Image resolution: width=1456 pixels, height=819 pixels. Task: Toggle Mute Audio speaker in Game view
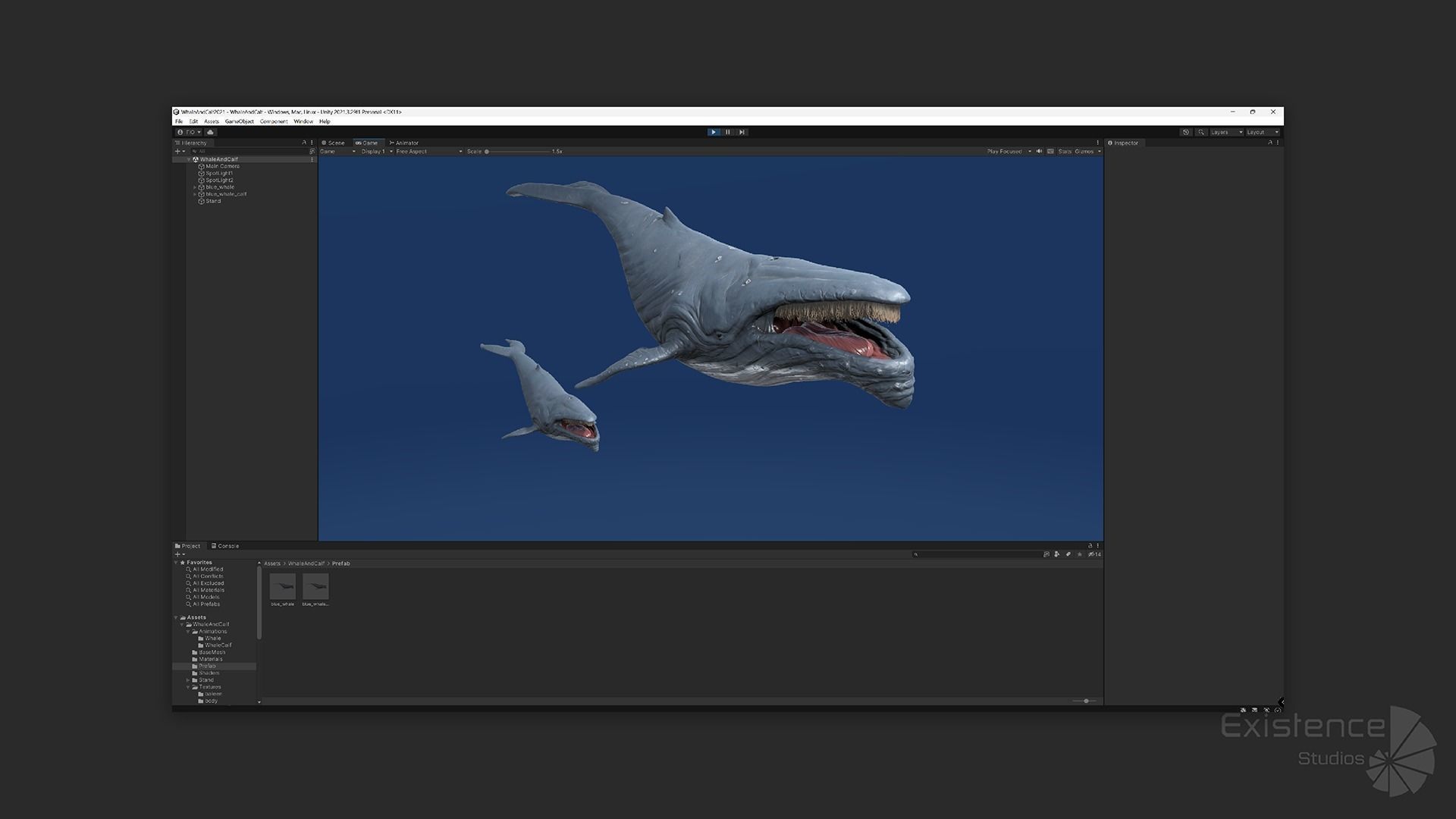pos(1040,152)
